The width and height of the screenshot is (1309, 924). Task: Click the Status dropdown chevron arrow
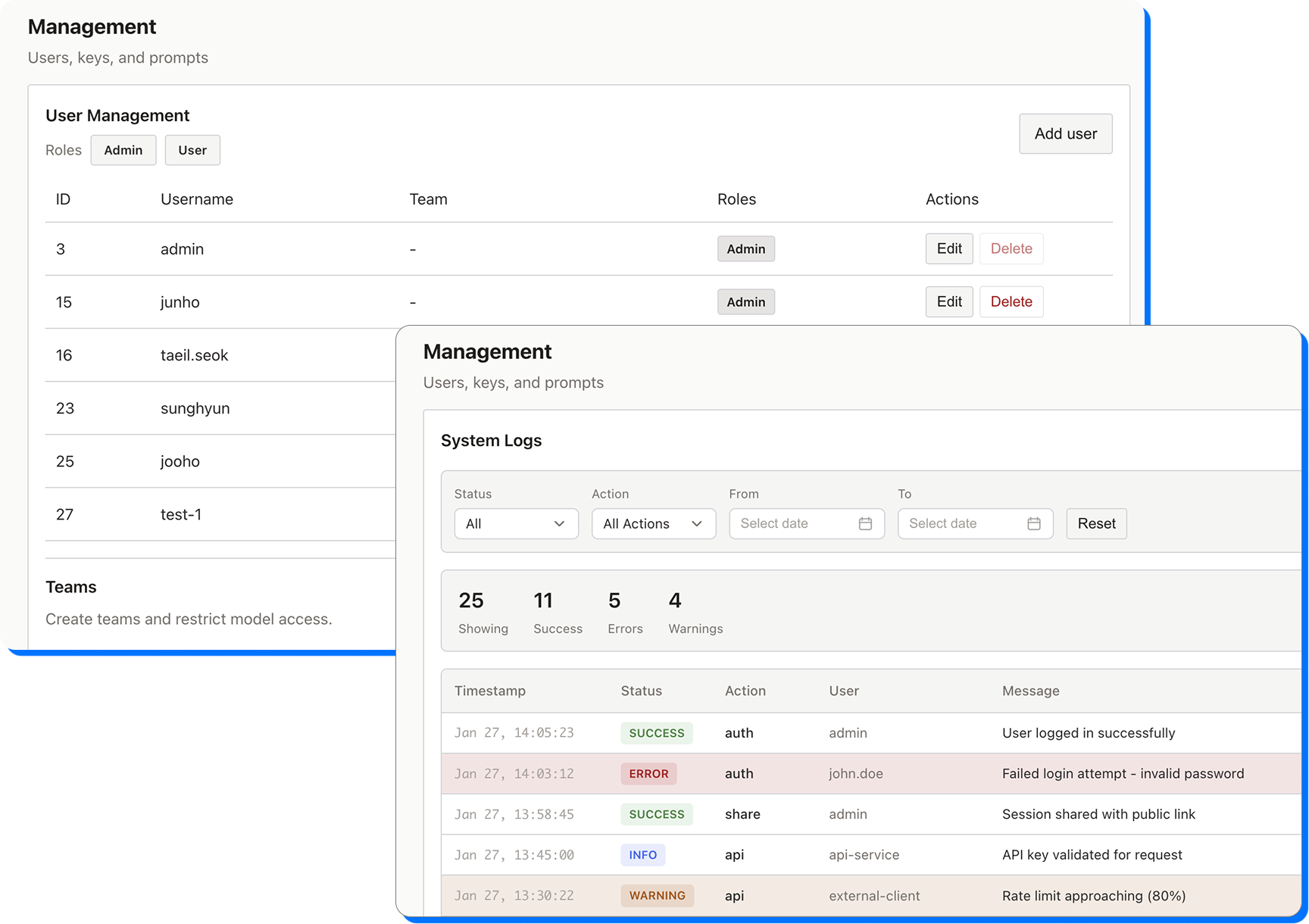point(559,524)
